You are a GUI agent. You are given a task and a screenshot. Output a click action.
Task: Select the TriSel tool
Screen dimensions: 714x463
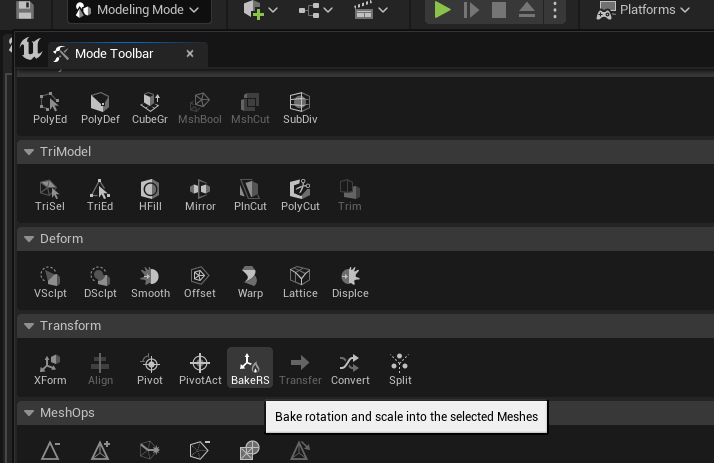point(50,195)
